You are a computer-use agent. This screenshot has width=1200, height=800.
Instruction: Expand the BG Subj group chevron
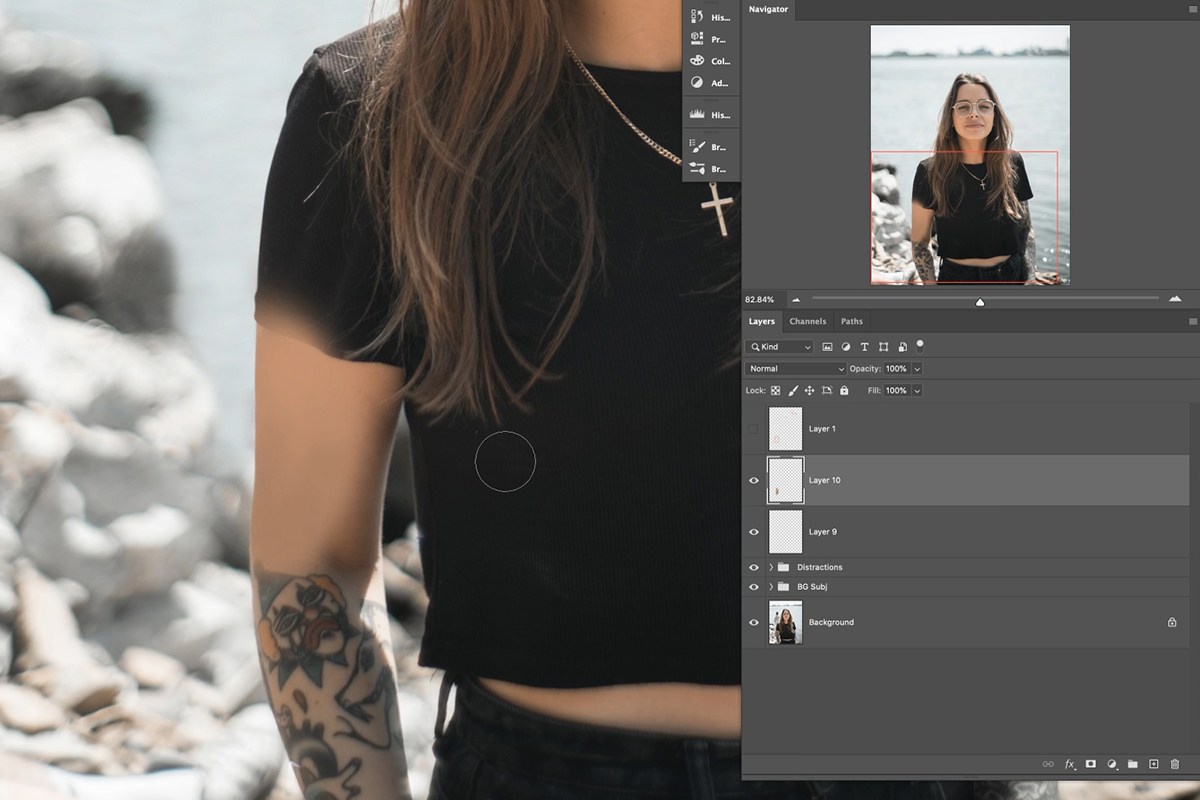pyautogui.click(x=771, y=587)
